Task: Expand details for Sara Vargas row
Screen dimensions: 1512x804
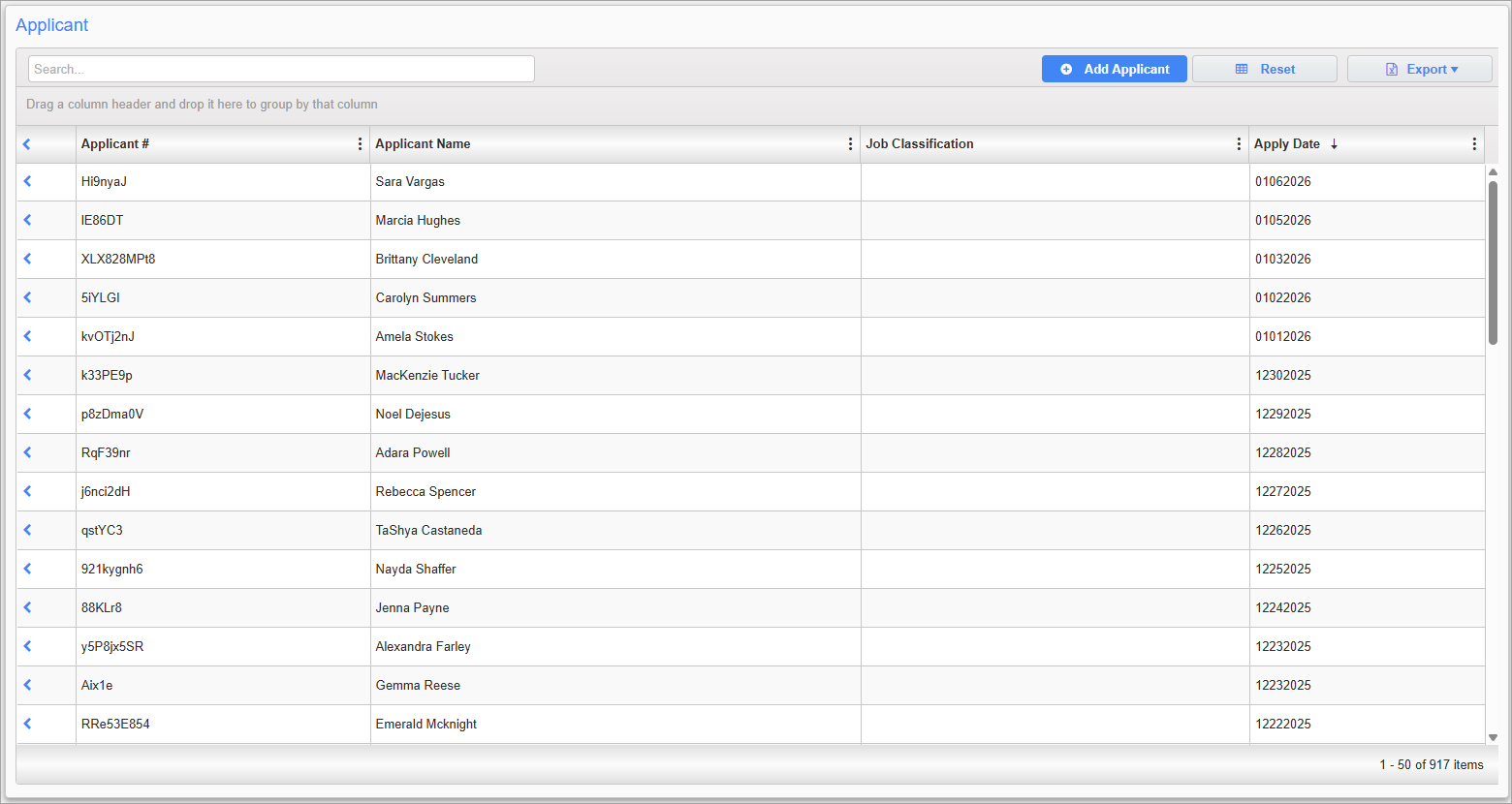Action: coord(26,181)
